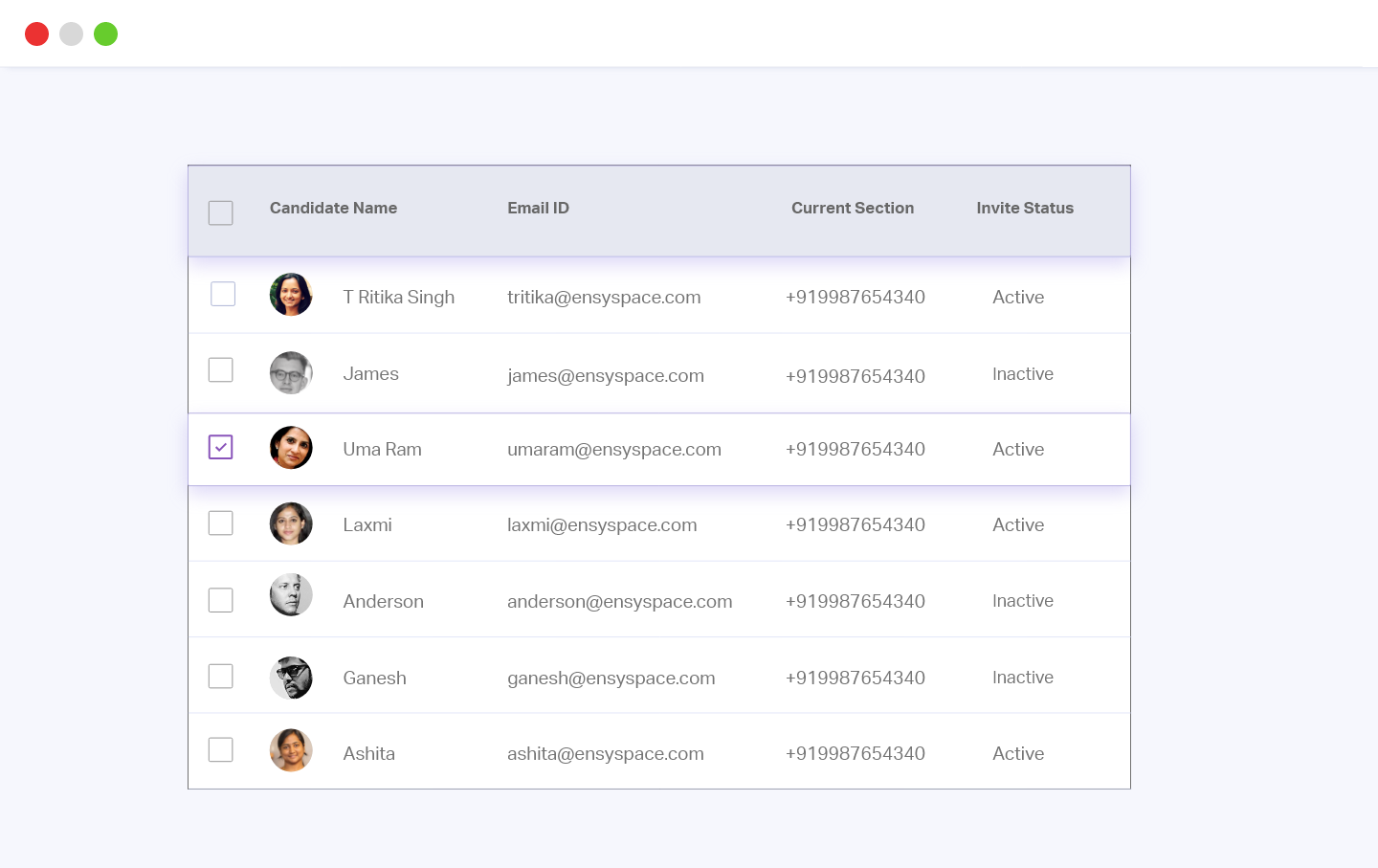Image resolution: width=1378 pixels, height=868 pixels.
Task: Select the Anderson row checkbox
Action: (221, 600)
